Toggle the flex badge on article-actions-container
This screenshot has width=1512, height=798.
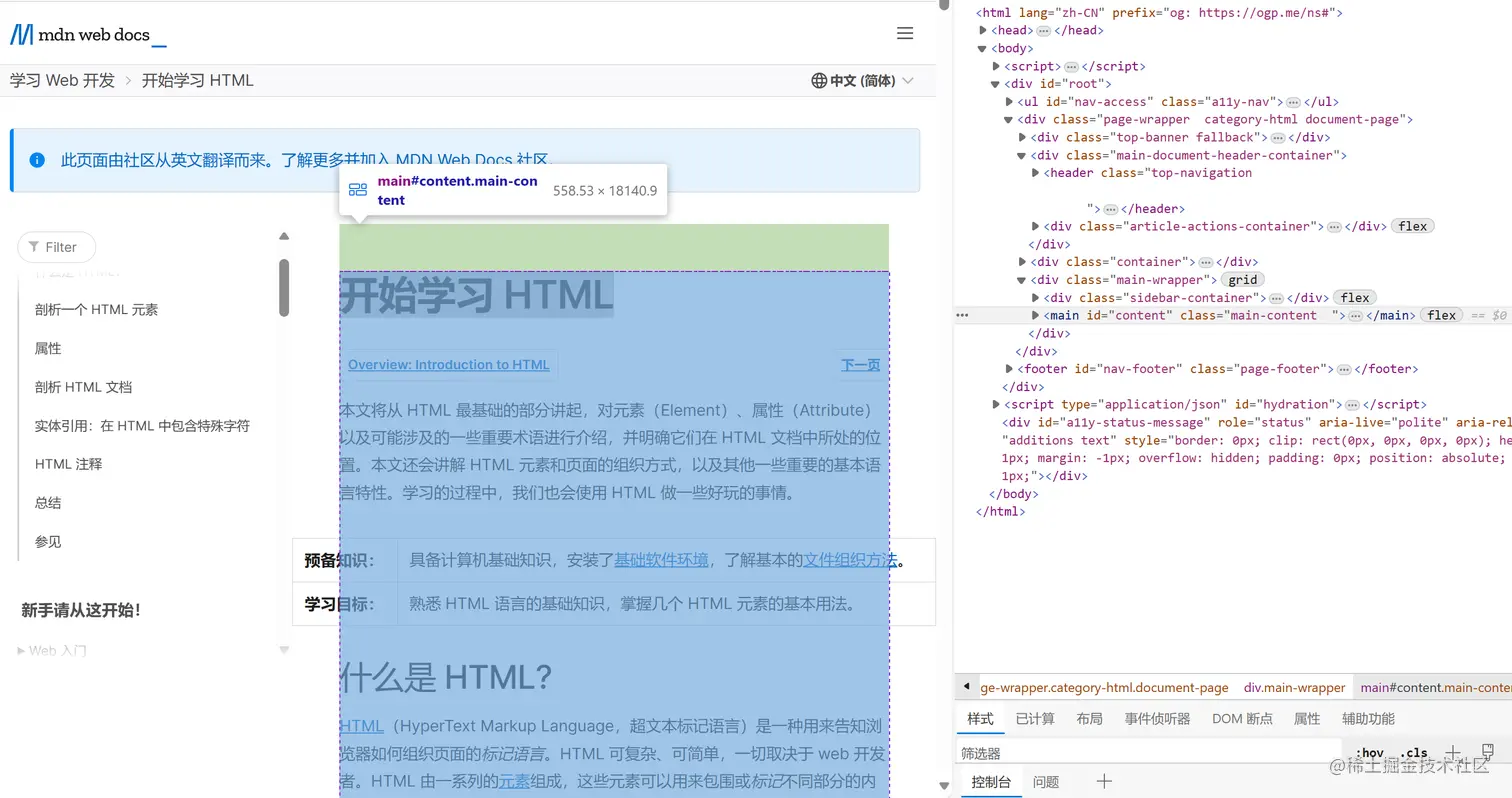pyautogui.click(x=1412, y=226)
